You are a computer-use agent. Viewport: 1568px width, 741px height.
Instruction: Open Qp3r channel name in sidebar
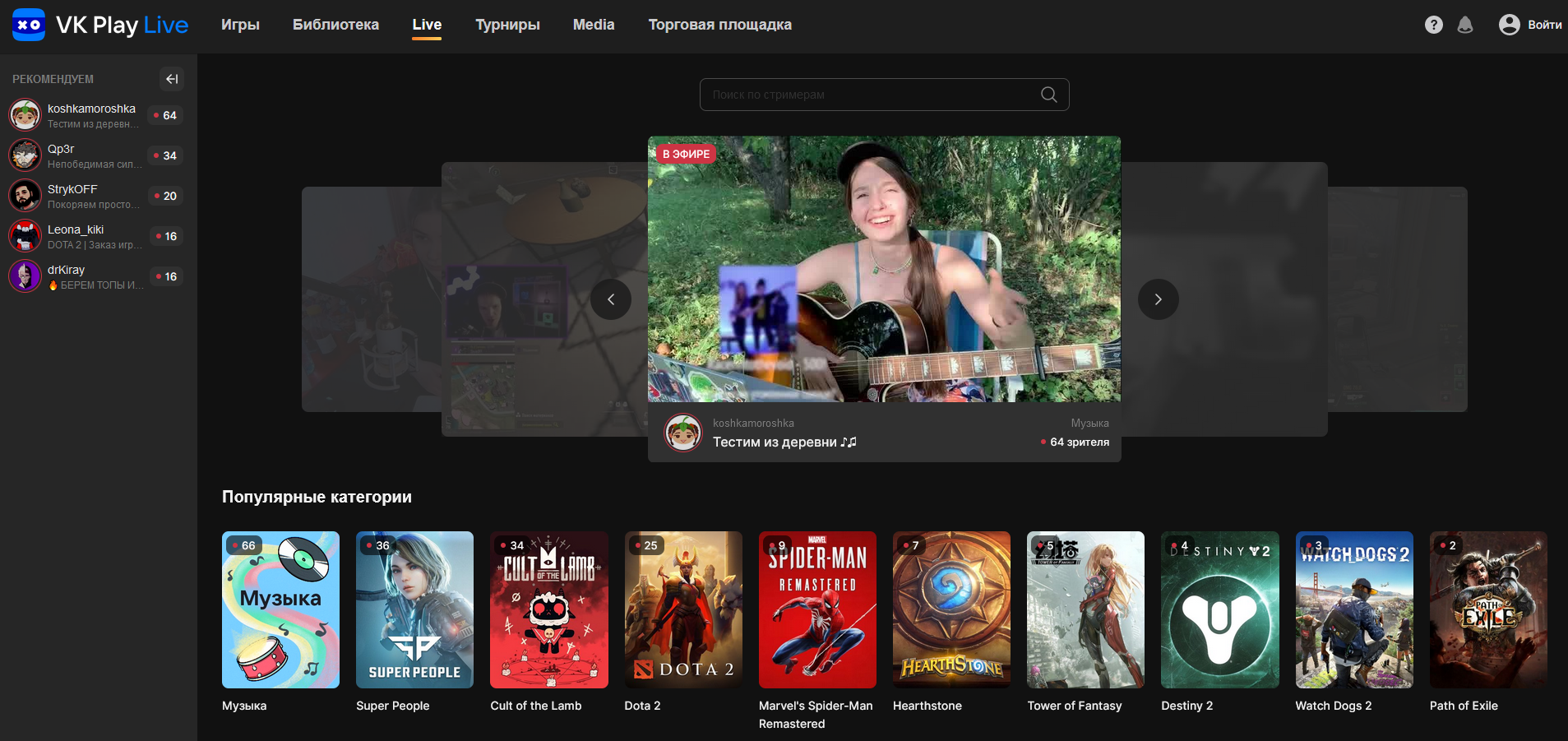[61, 149]
